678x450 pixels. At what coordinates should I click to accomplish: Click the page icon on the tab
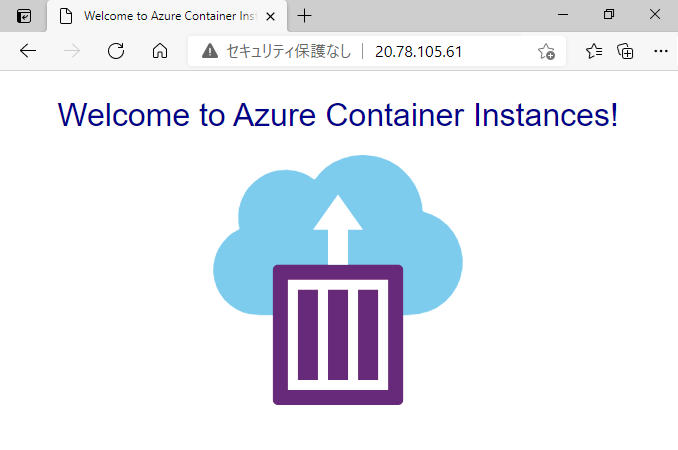click(66, 16)
